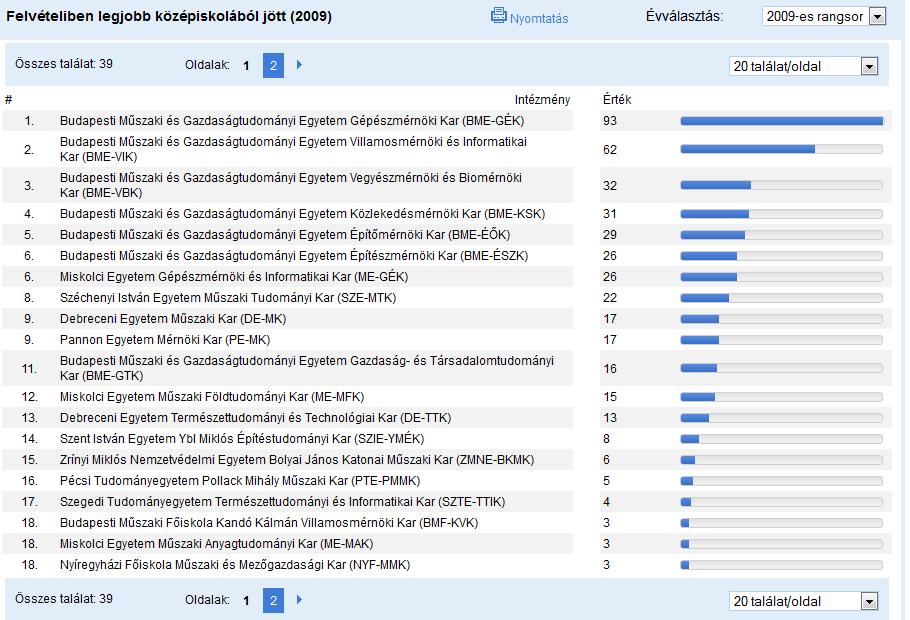This screenshot has width=910, height=620.
Task: Select page 1 in bottom pagination
Action: coord(246,601)
